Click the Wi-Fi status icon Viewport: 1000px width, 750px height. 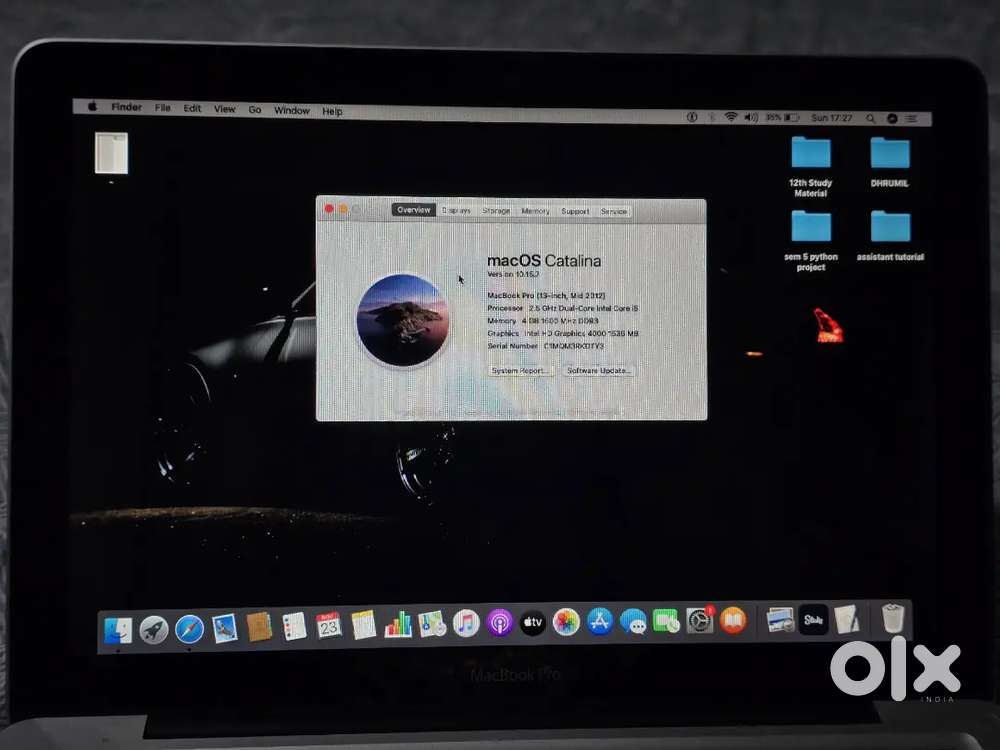click(x=731, y=115)
